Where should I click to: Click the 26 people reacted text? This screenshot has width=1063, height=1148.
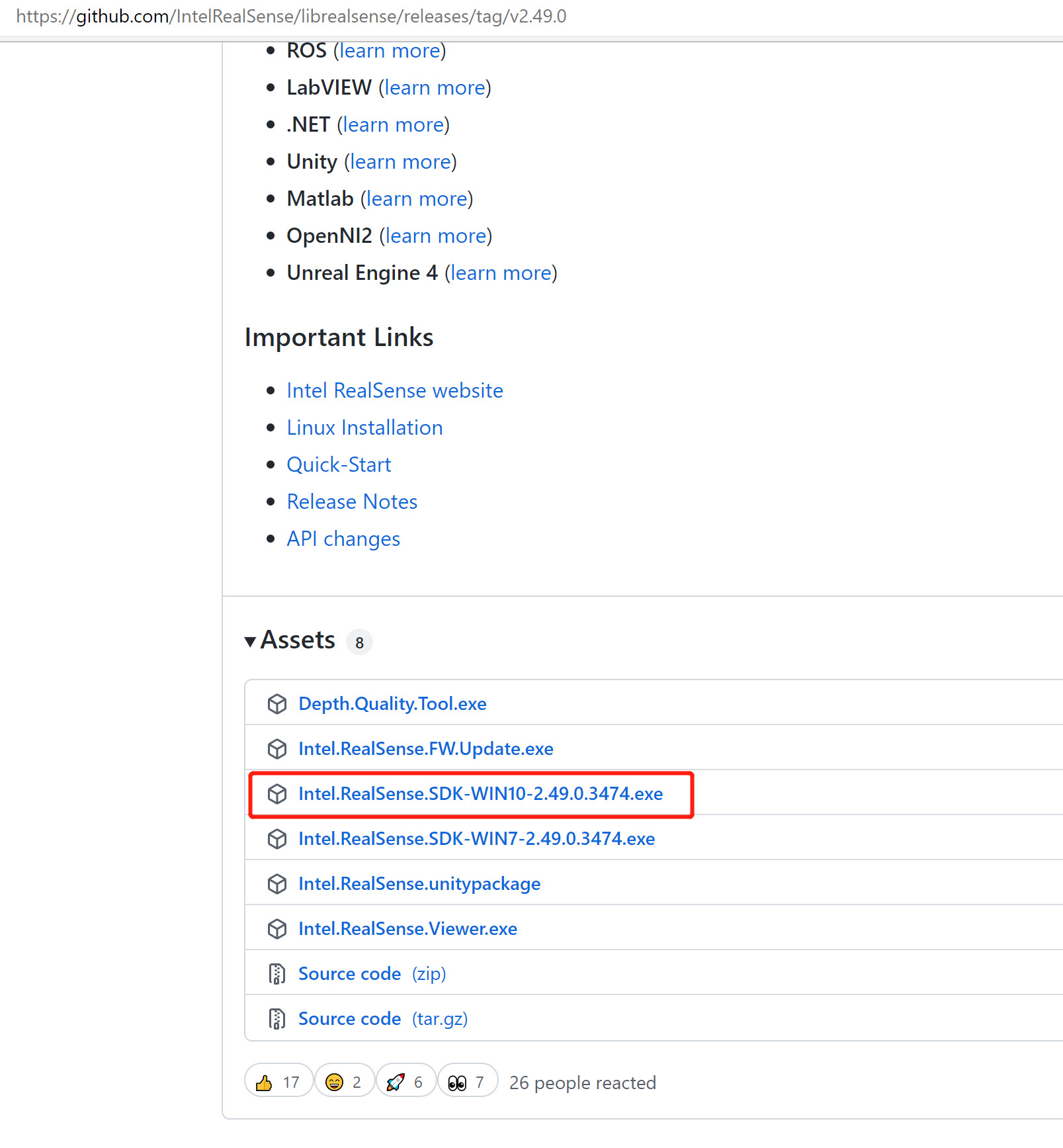pyautogui.click(x=583, y=1082)
